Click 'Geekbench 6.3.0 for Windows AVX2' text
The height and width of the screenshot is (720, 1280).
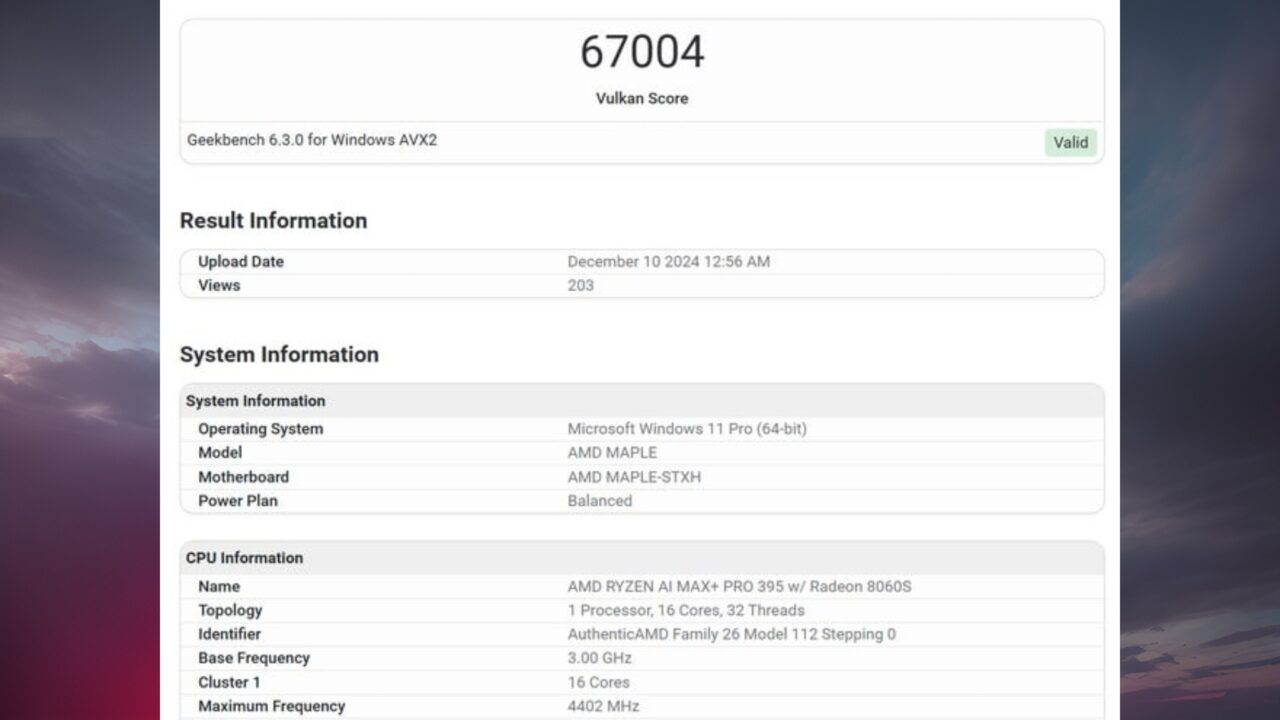pyautogui.click(x=312, y=140)
